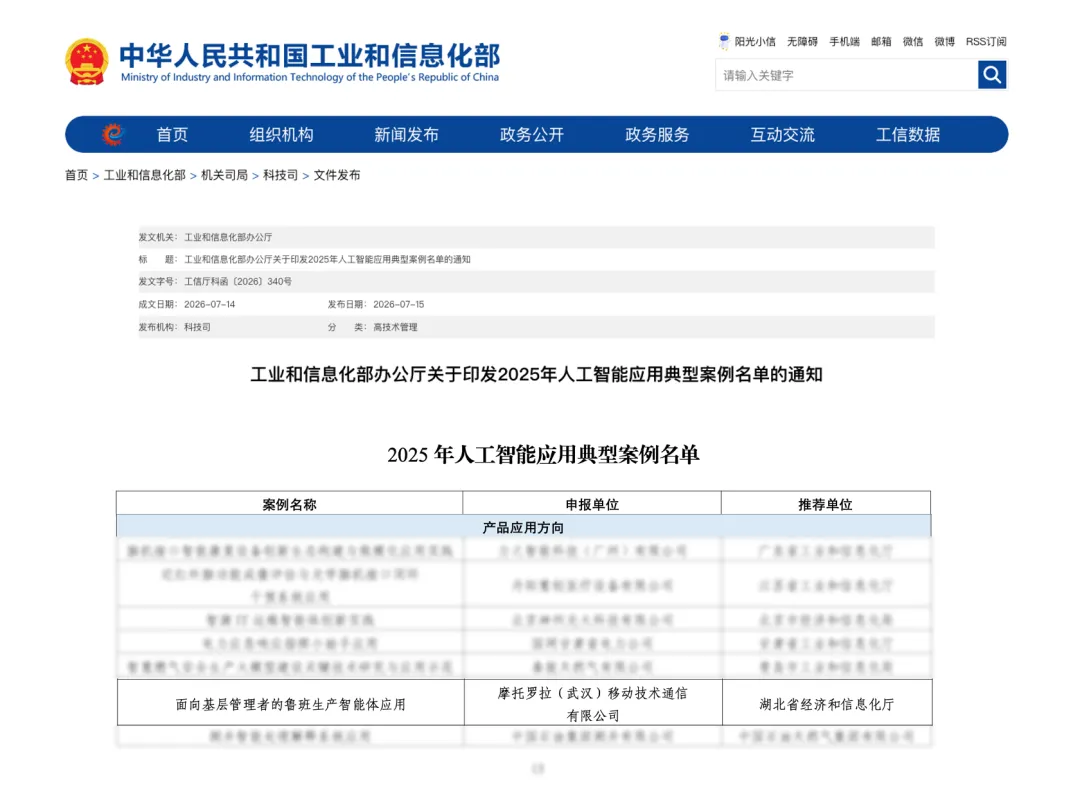Click RSS订阅 link

pyautogui.click(x=986, y=42)
